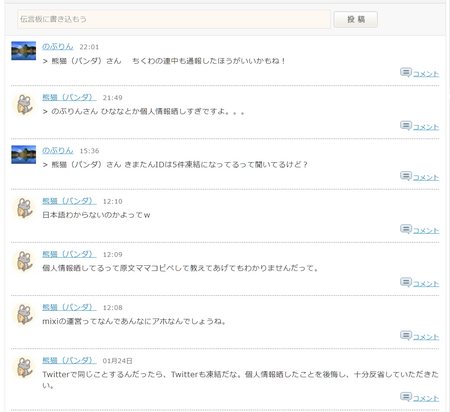This screenshot has width=450, height=412.
Task: Click comment bubble icon on 12:10 post
Action: tap(406, 229)
